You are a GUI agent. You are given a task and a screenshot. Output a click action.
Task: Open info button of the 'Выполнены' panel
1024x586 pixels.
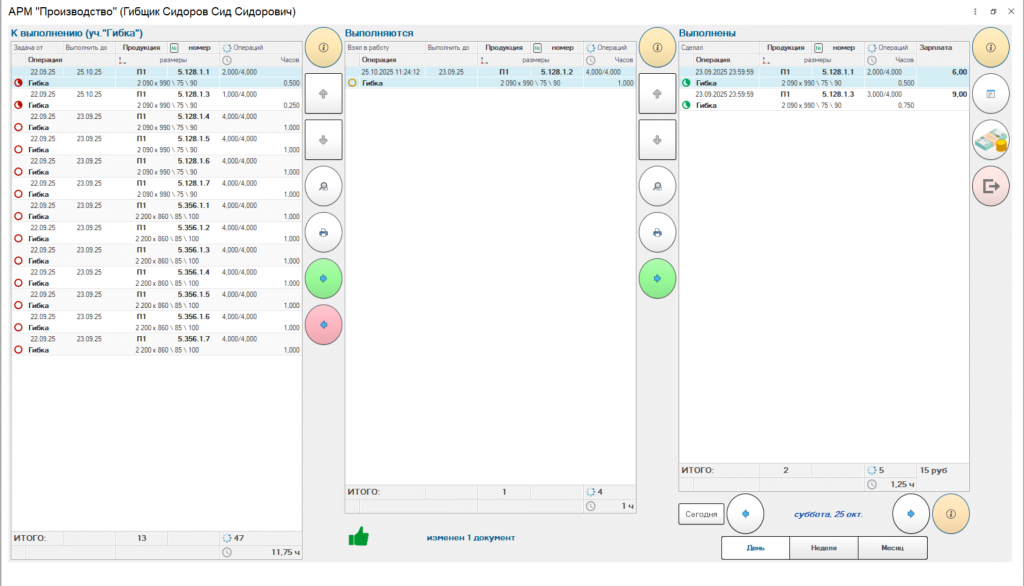pos(991,48)
